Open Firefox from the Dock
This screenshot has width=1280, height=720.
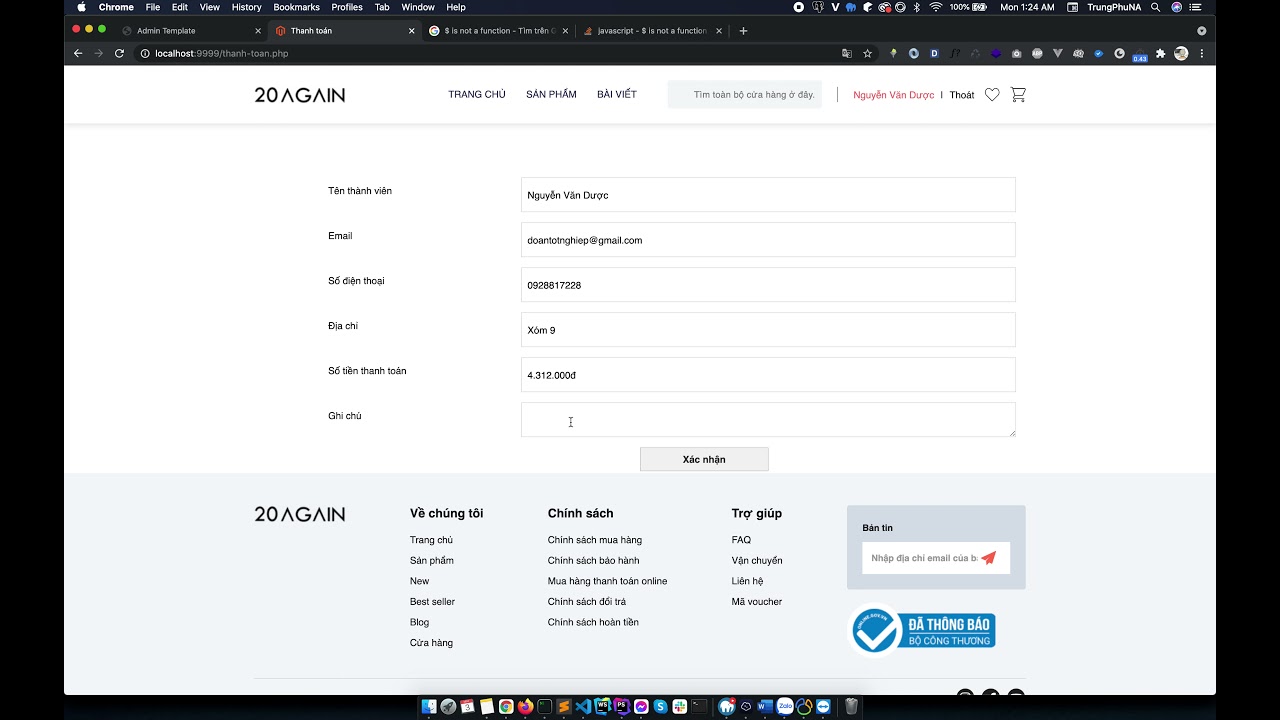pos(525,707)
